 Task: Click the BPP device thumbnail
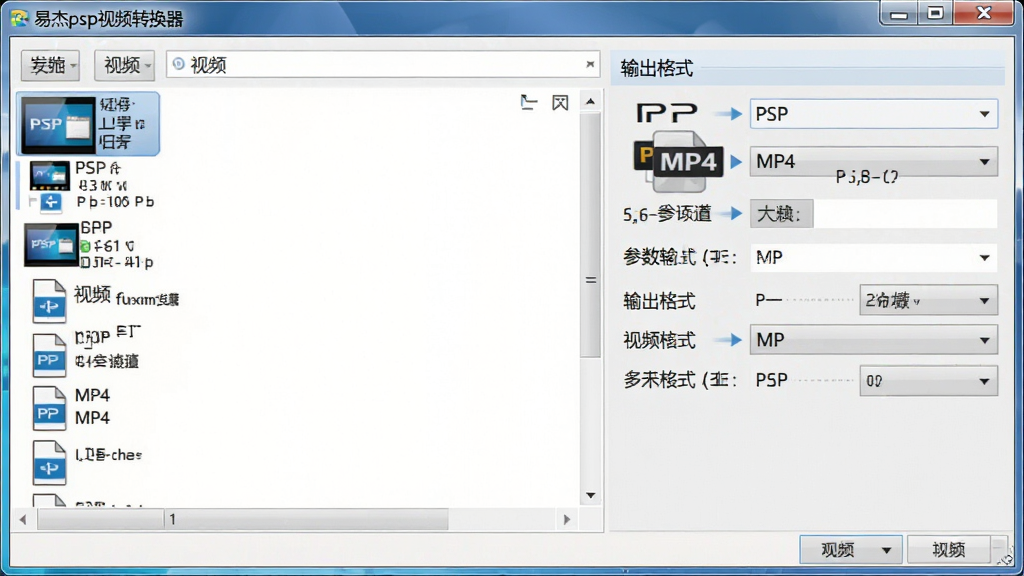pos(51,244)
